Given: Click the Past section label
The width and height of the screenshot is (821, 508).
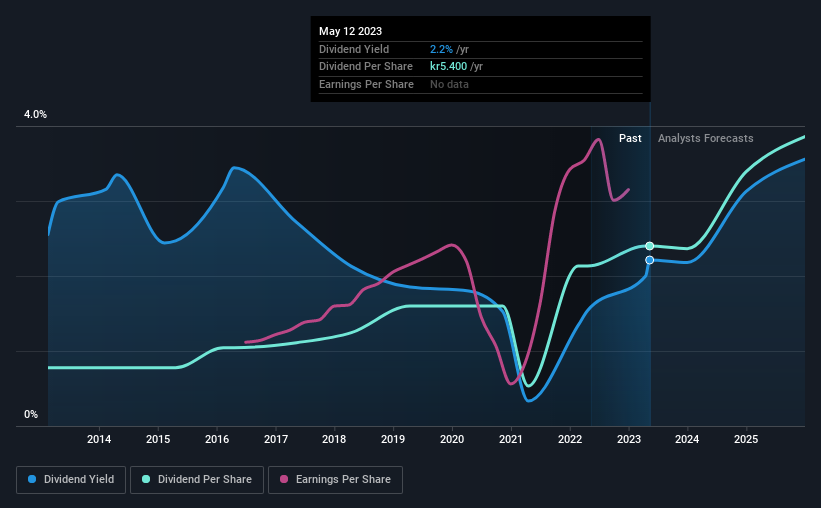Looking at the screenshot, I should (x=630, y=138).
